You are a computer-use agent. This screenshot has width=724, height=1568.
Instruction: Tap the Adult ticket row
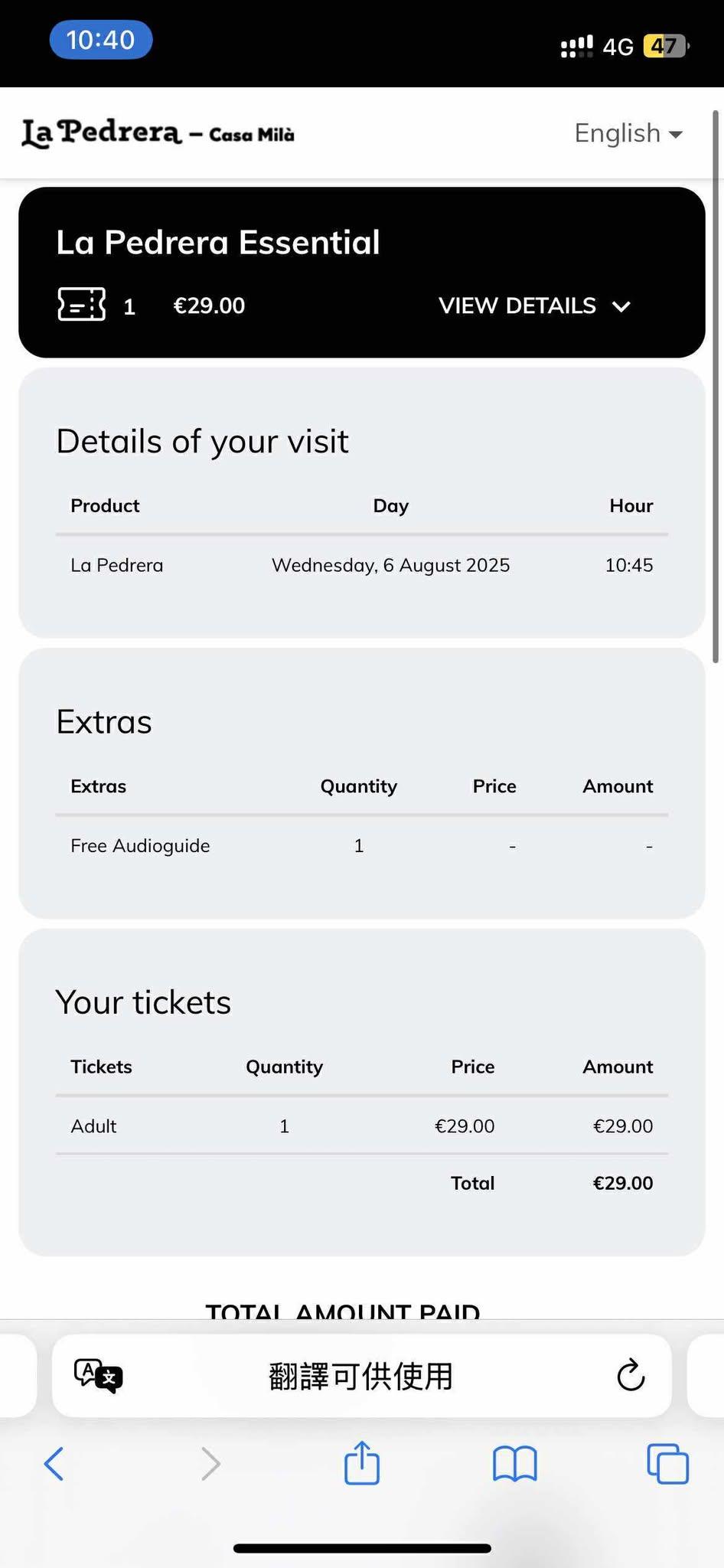(93, 1126)
